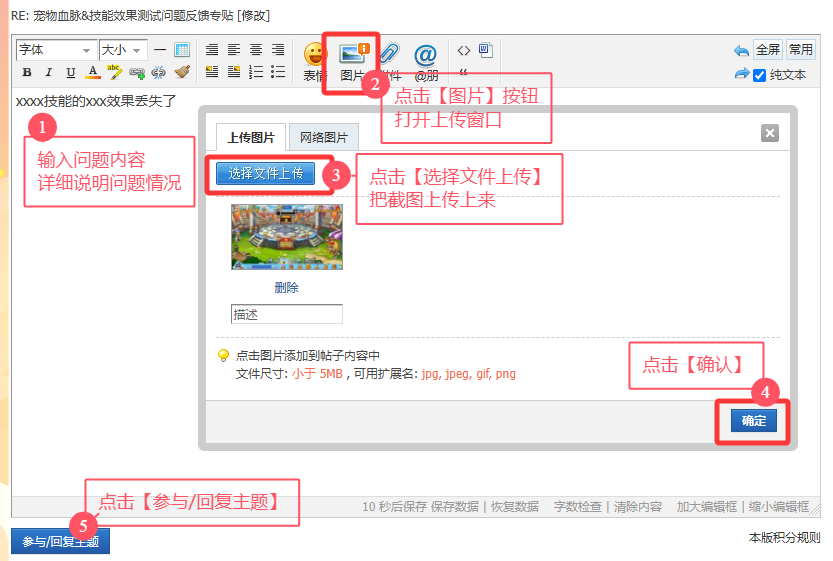Insert a table via table icon

[x=182, y=50]
